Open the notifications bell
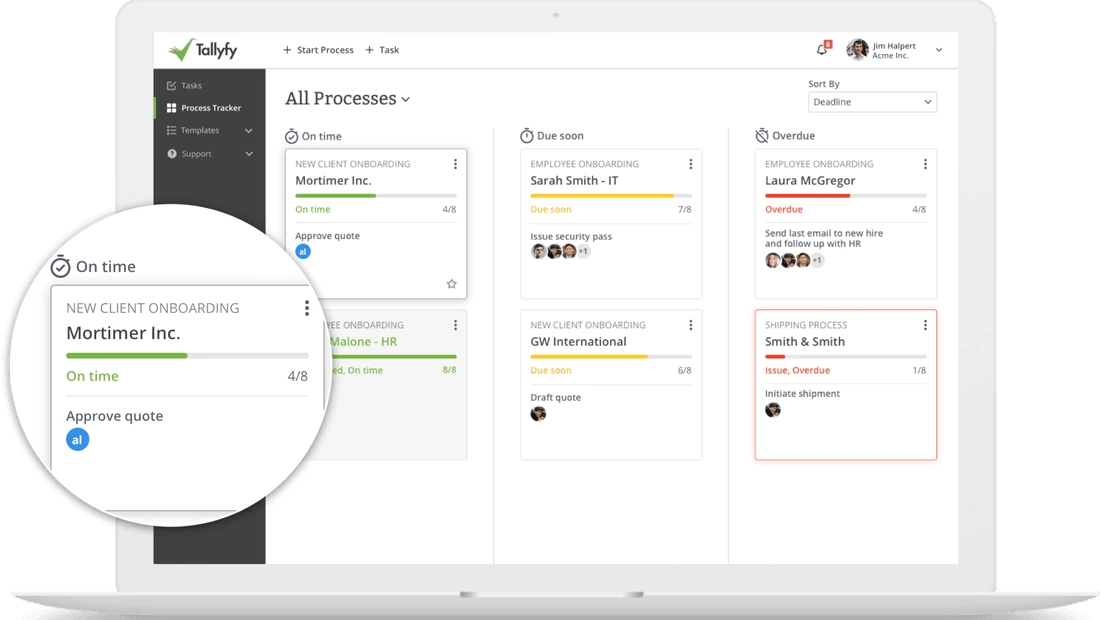The image size is (1100, 620). (x=822, y=49)
